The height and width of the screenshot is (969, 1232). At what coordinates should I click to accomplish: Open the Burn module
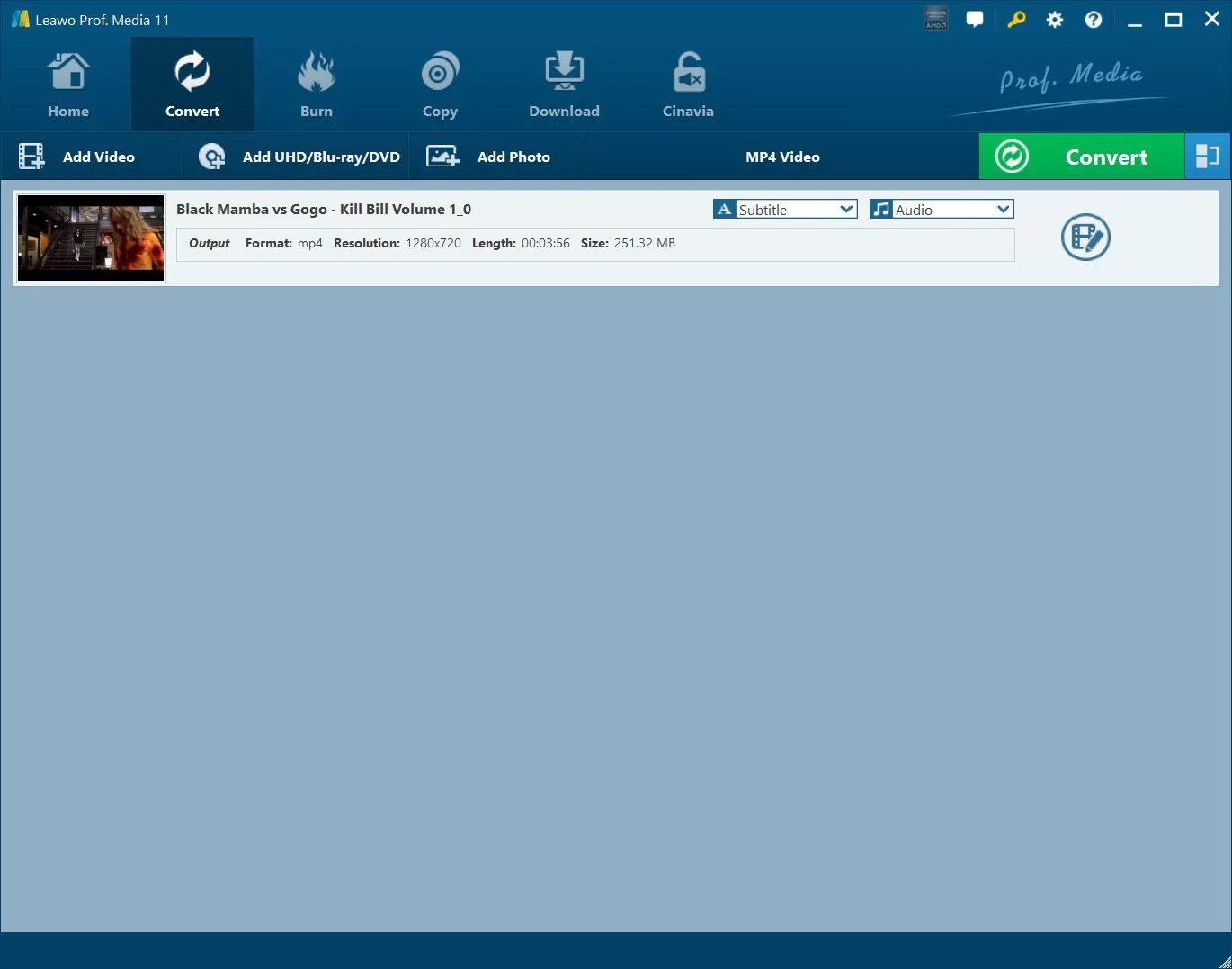point(317,85)
